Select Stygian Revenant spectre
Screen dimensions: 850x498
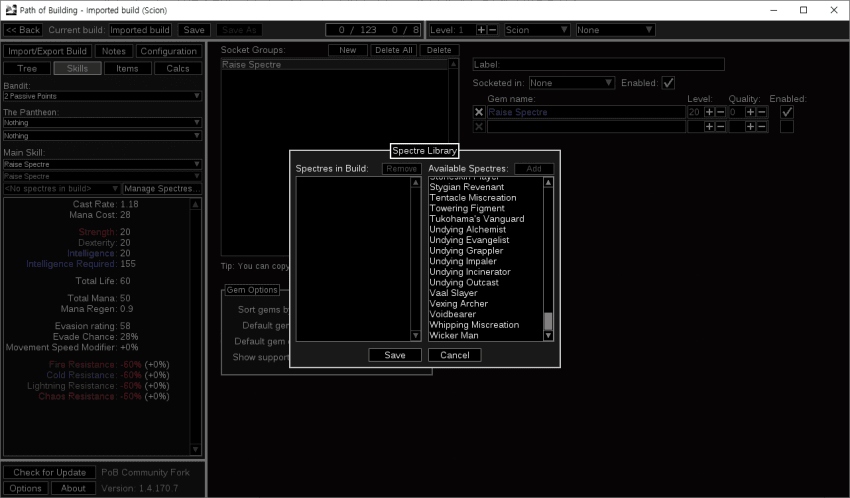pyautogui.click(x=467, y=187)
